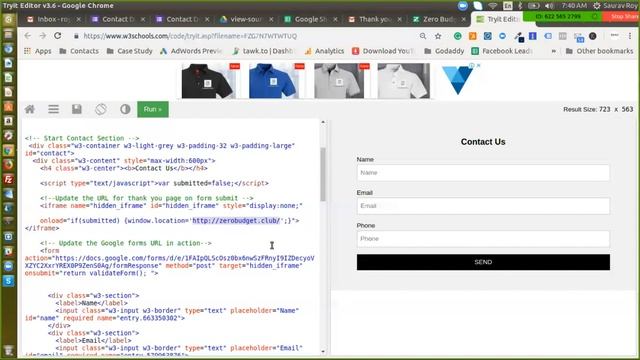Toggle dark theme contrast icon
The height and width of the screenshot is (360, 640).
125,109
